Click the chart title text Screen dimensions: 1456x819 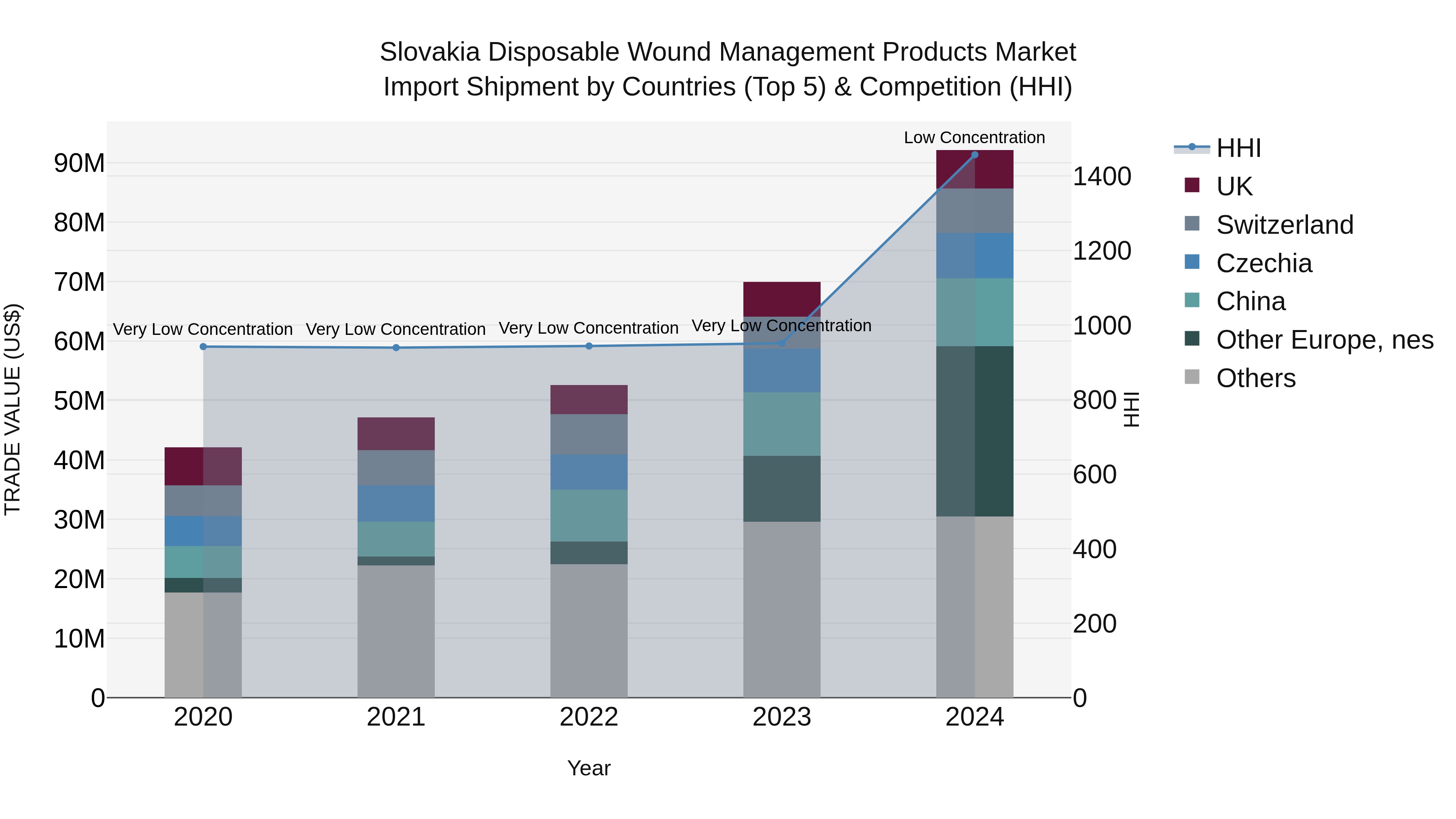click(728, 69)
